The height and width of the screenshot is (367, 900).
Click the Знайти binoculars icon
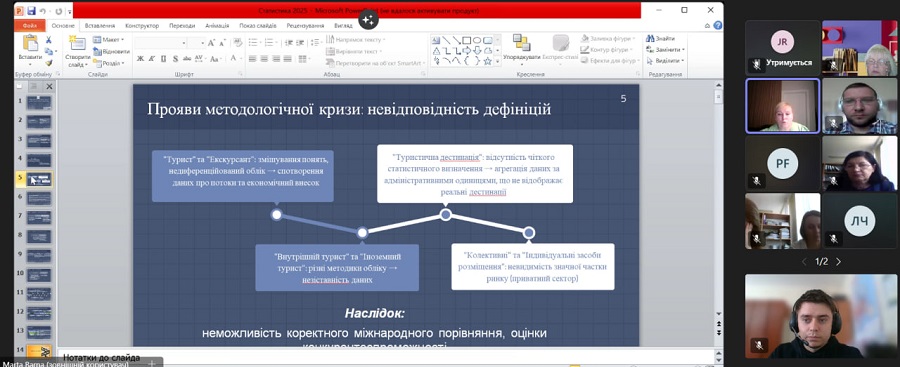point(650,38)
